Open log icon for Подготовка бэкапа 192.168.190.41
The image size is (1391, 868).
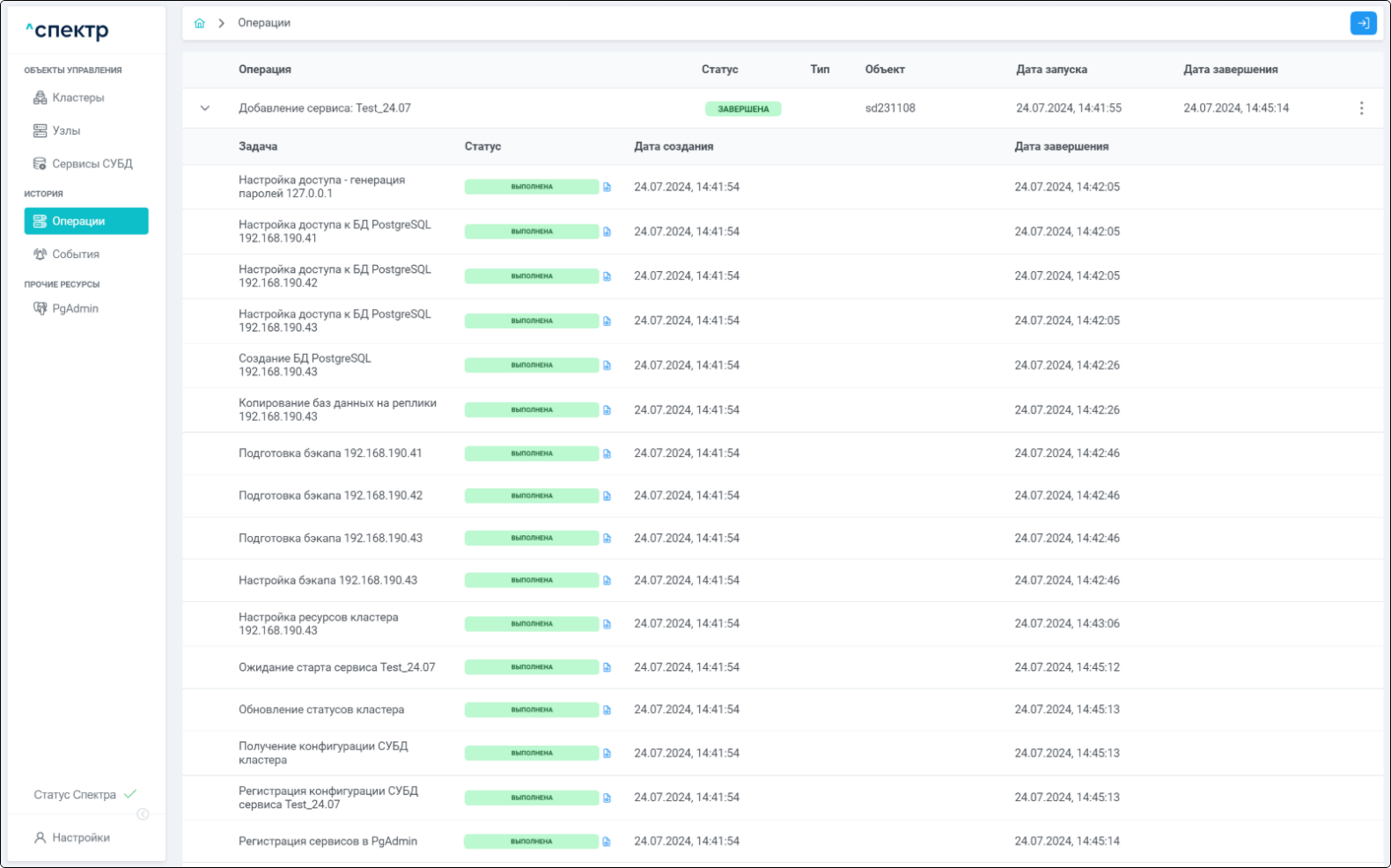(x=607, y=454)
